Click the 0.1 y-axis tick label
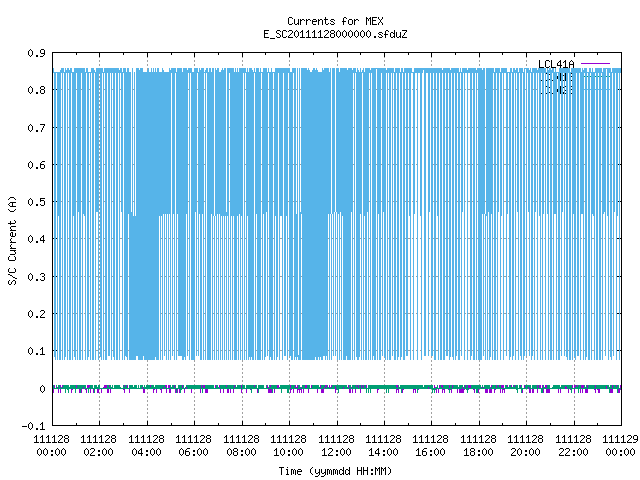This screenshot has height=480, width=640. click(36, 351)
